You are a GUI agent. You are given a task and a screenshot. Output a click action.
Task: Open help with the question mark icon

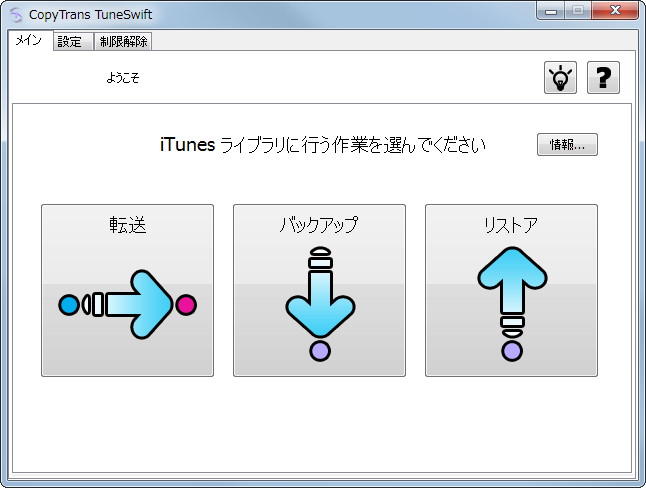pyautogui.click(x=603, y=77)
